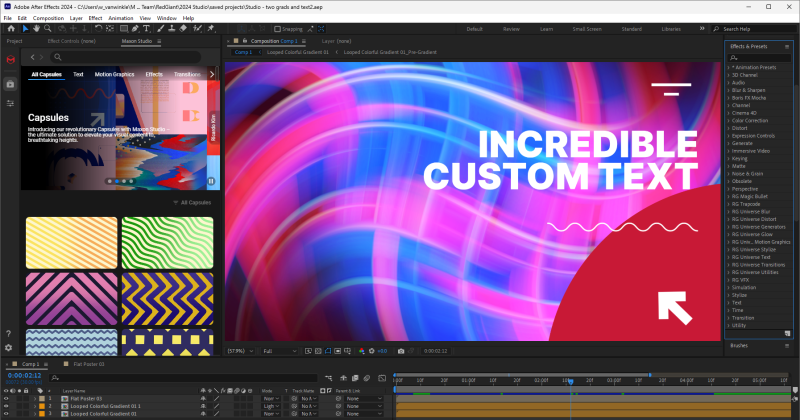This screenshot has height=420, width=800.
Task: Switch to the Motion Graphics capsules tab
Action: (113, 74)
